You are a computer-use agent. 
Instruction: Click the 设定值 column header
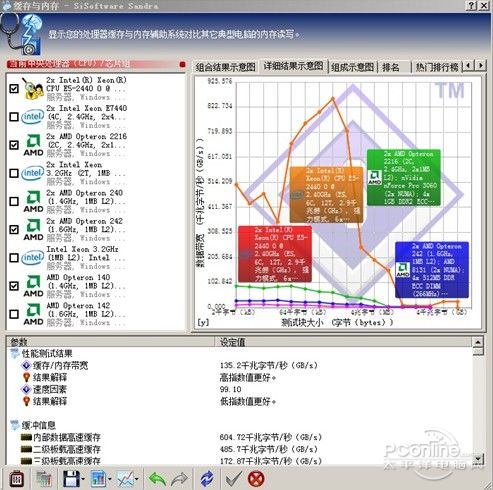(343, 342)
